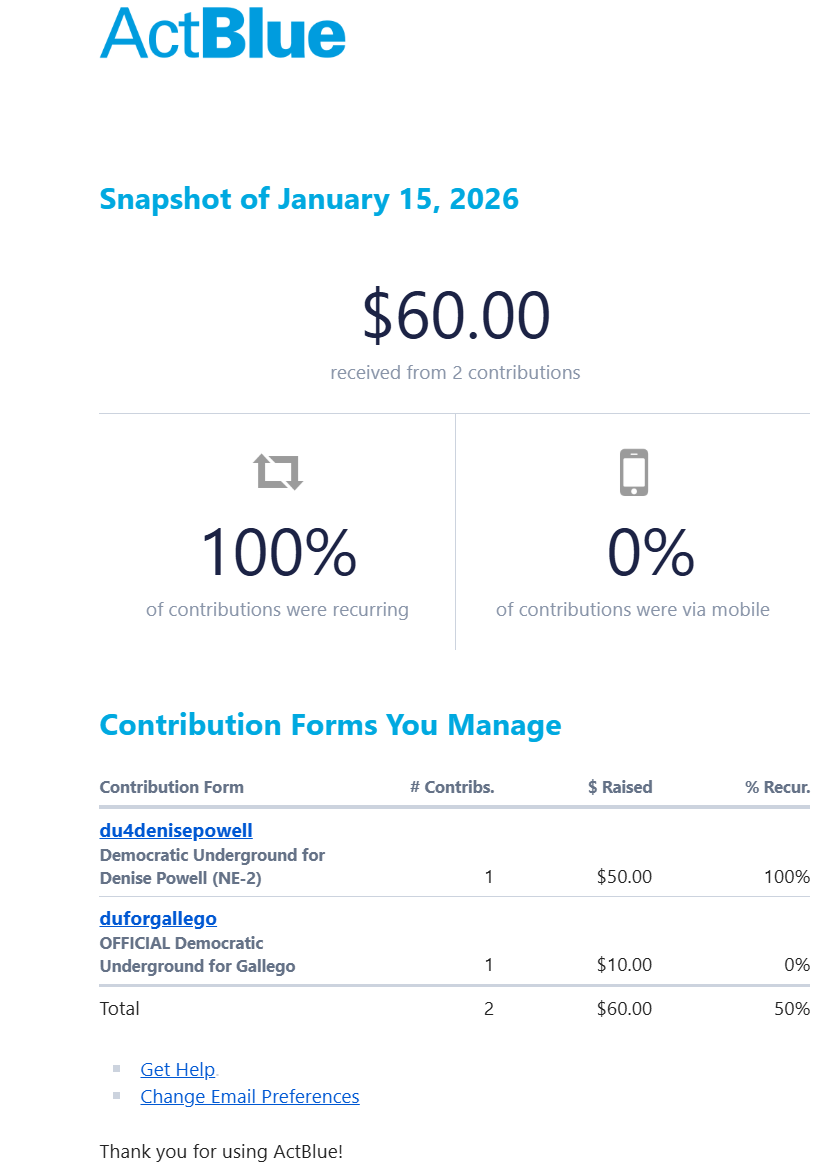Click the 50% total recurring value

(x=791, y=1009)
